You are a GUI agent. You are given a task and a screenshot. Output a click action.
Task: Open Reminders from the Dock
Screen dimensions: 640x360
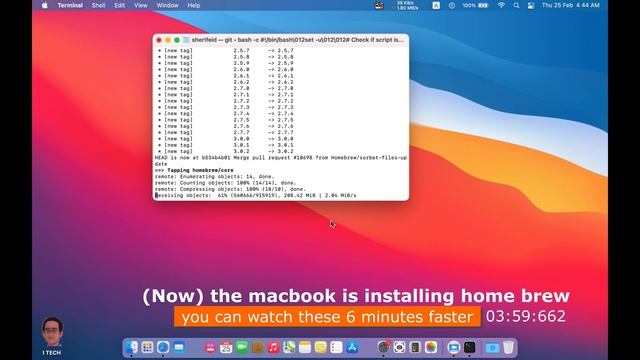coord(336,347)
